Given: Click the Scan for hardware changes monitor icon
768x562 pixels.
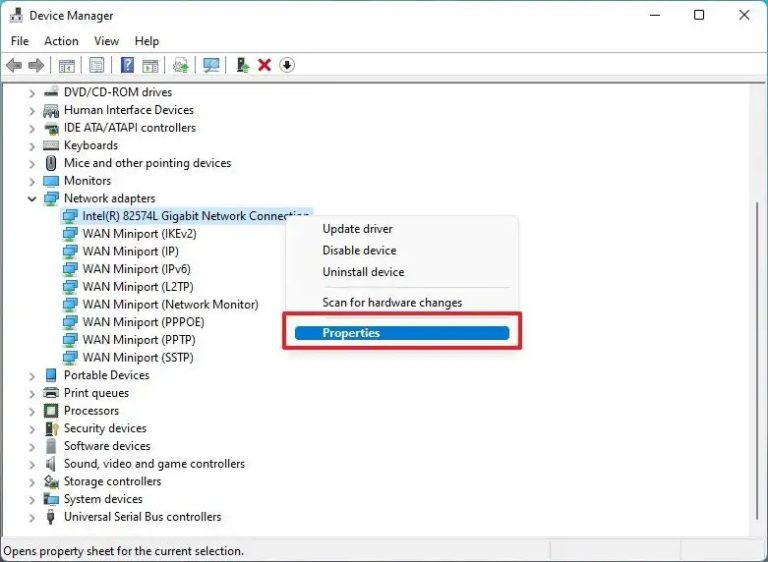Looking at the screenshot, I should coord(211,65).
